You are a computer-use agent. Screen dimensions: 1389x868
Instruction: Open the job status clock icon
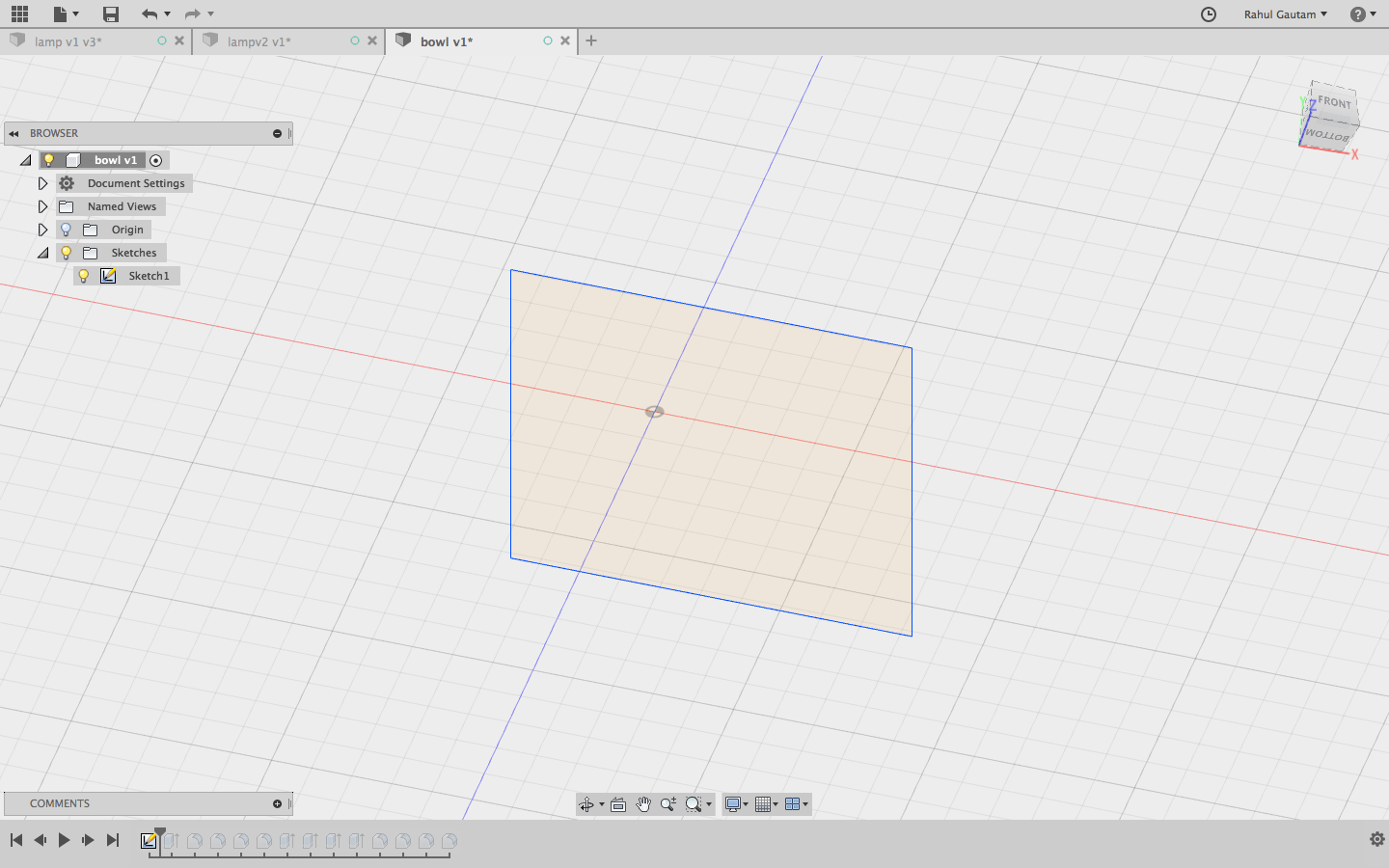1209,14
